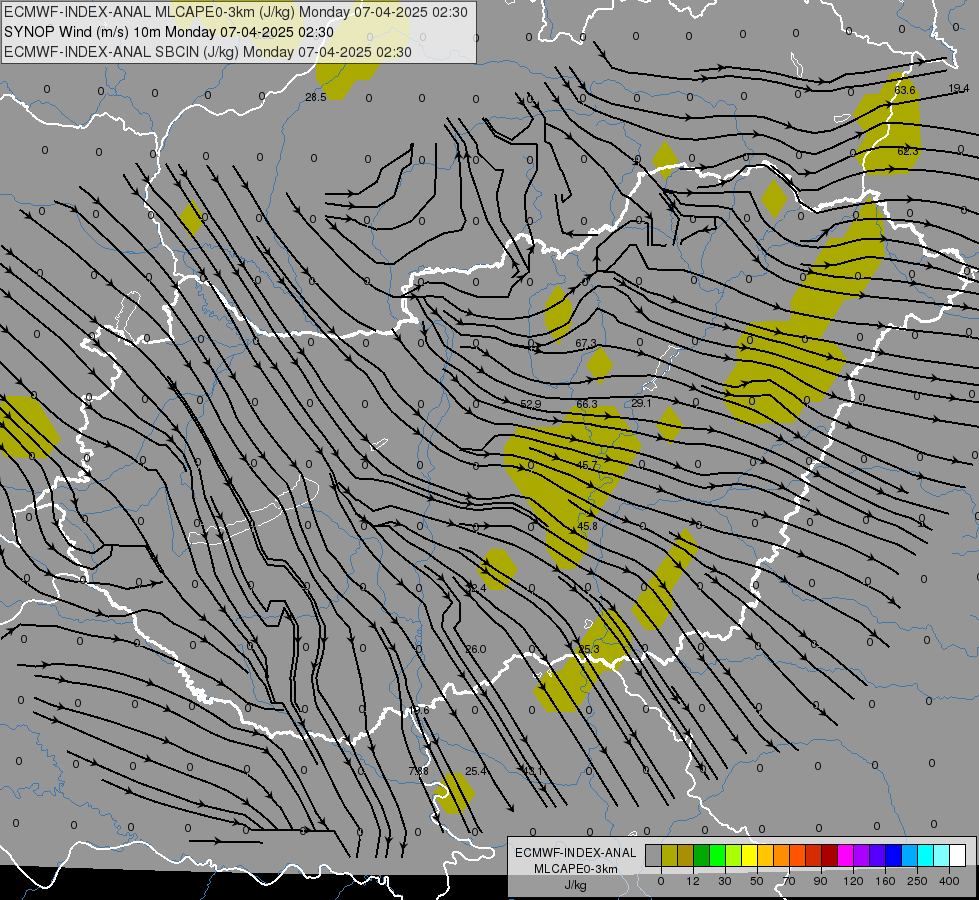Click the map value '62.3'

click(x=908, y=151)
